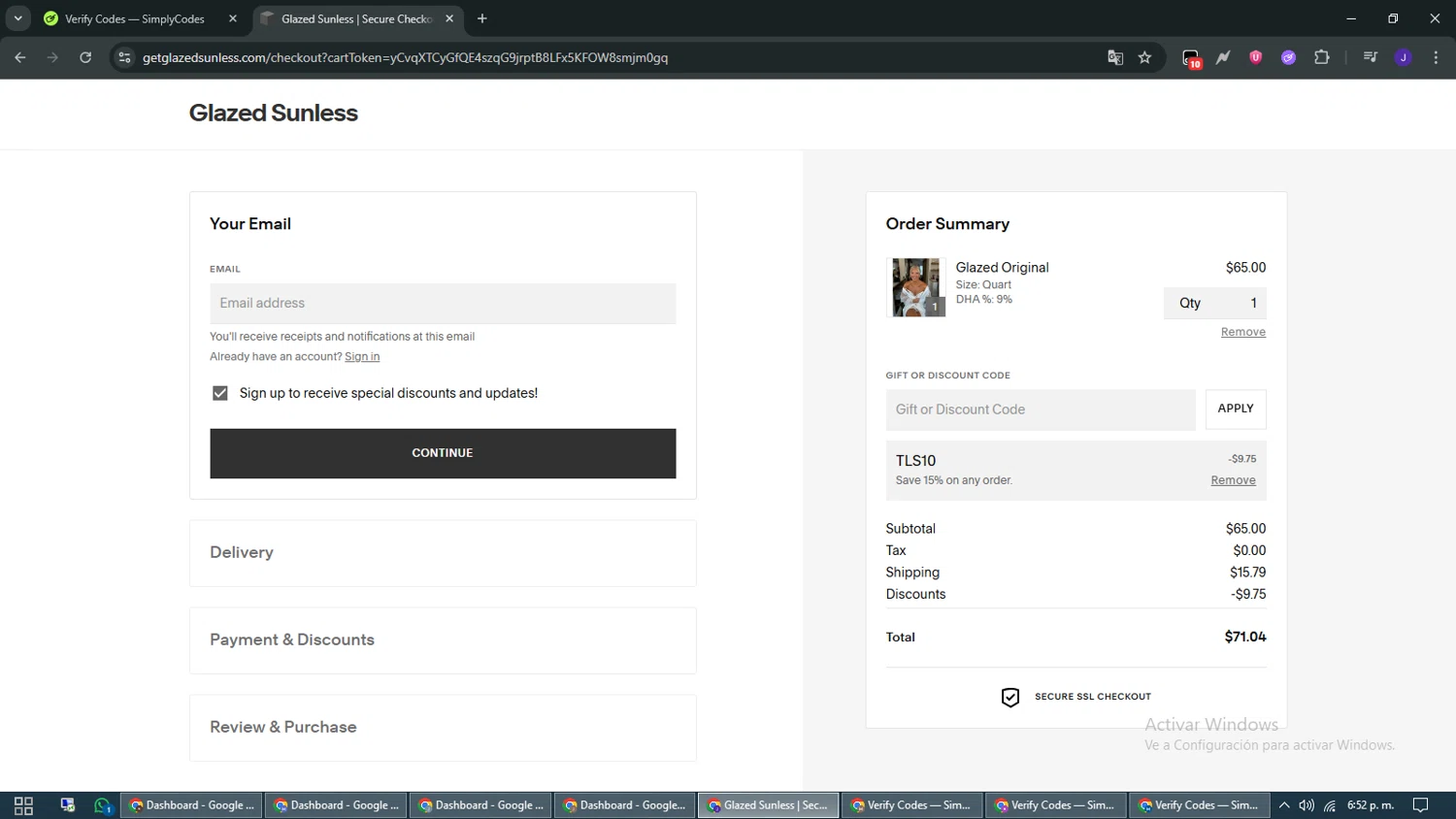Switch to Glazed Sunless taskbar window
The height and width of the screenshot is (819, 1456).
point(769,805)
